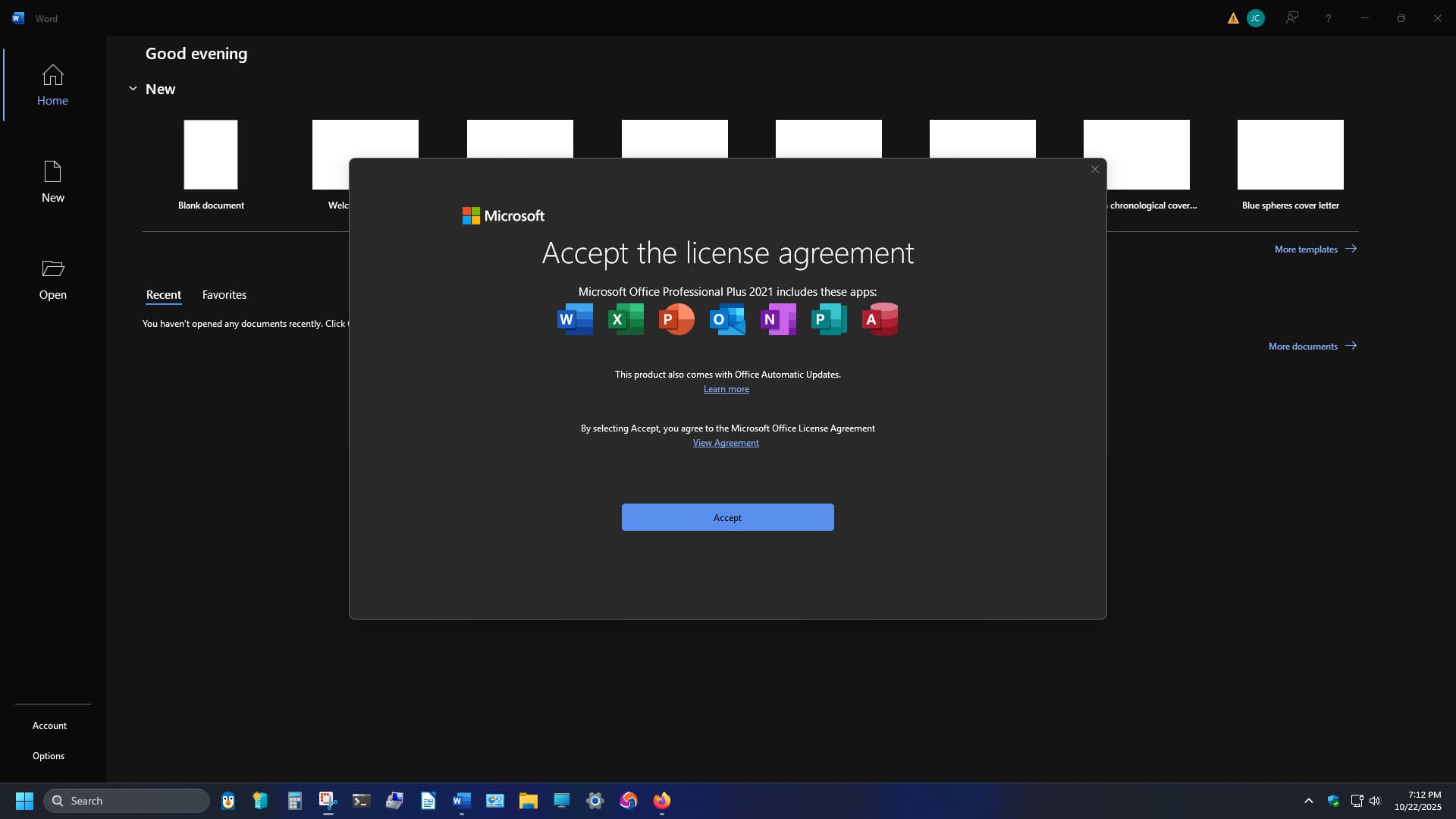Open the Blank document template
The image size is (1456, 819).
pyautogui.click(x=211, y=155)
